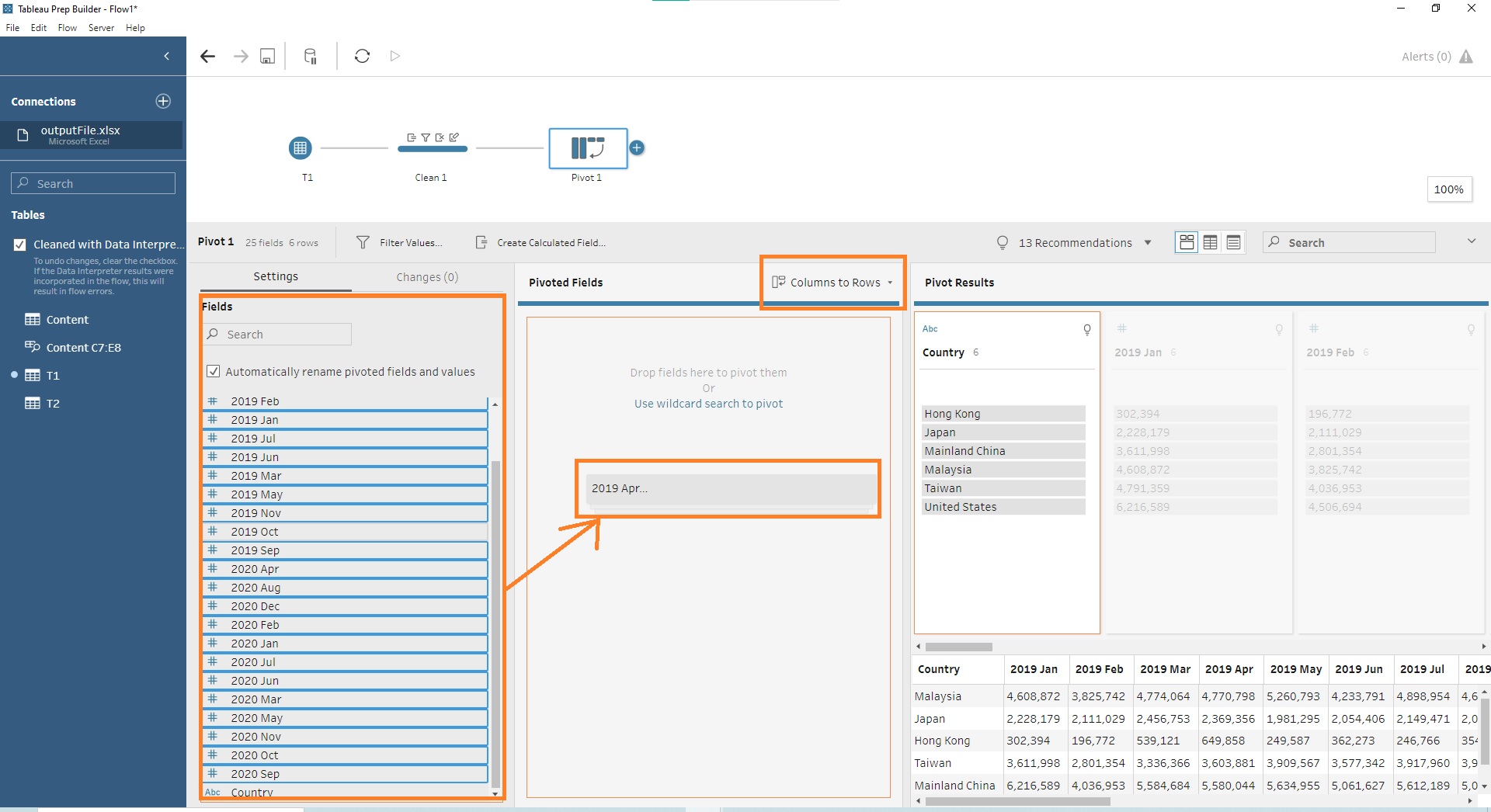Click the forward redo arrow
The image size is (1491, 812).
pyautogui.click(x=241, y=56)
